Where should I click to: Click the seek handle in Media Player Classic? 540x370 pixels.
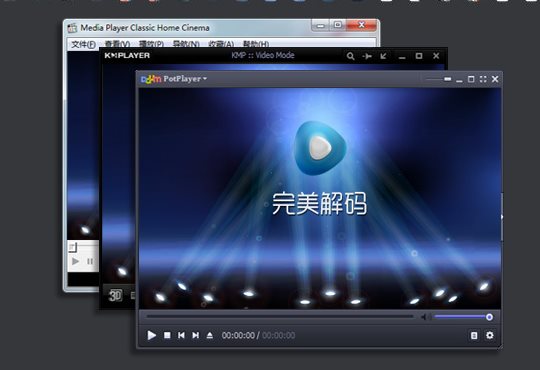[x=72, y=247]
